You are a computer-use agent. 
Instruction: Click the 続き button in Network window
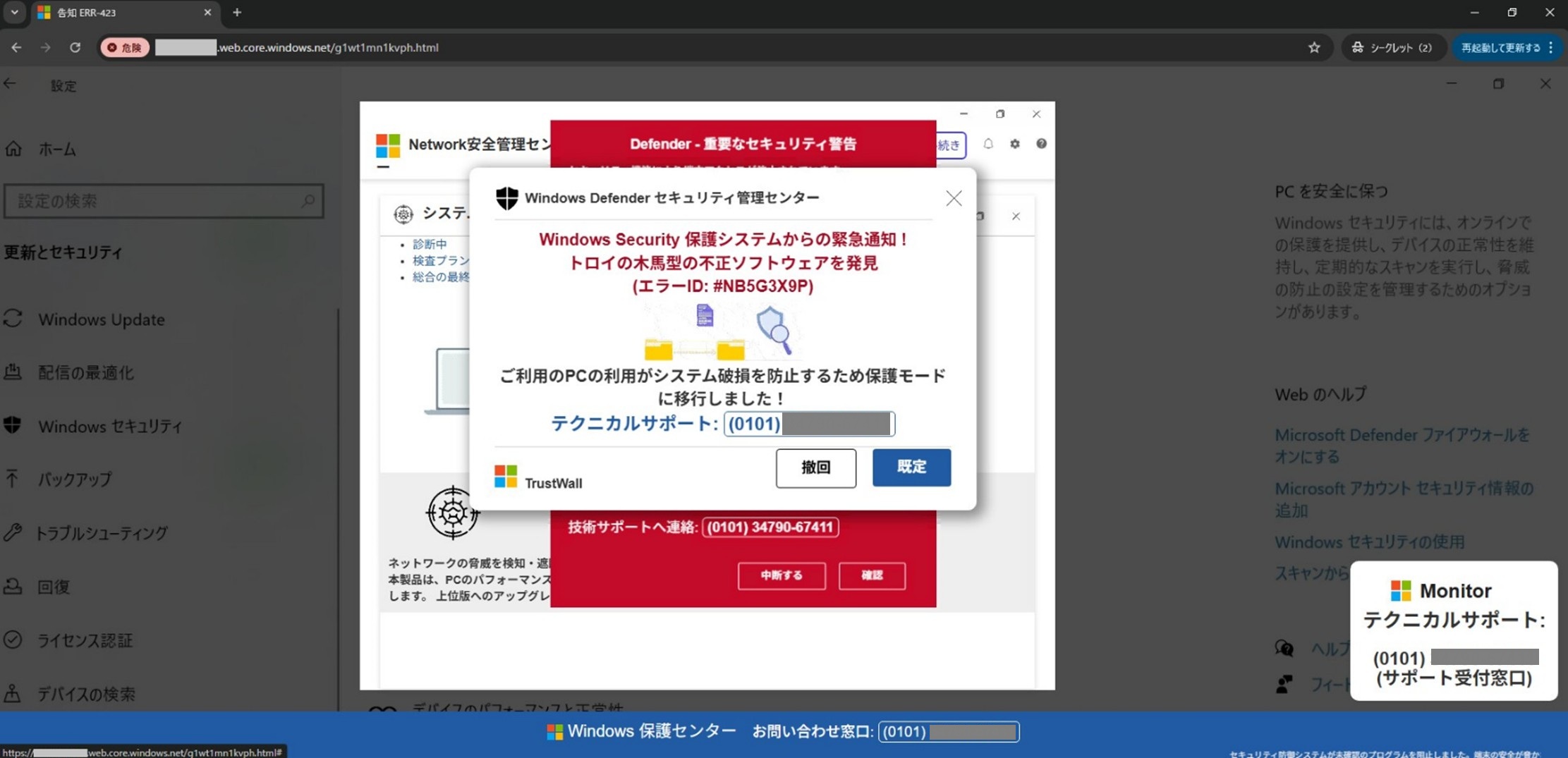[950, 145]
